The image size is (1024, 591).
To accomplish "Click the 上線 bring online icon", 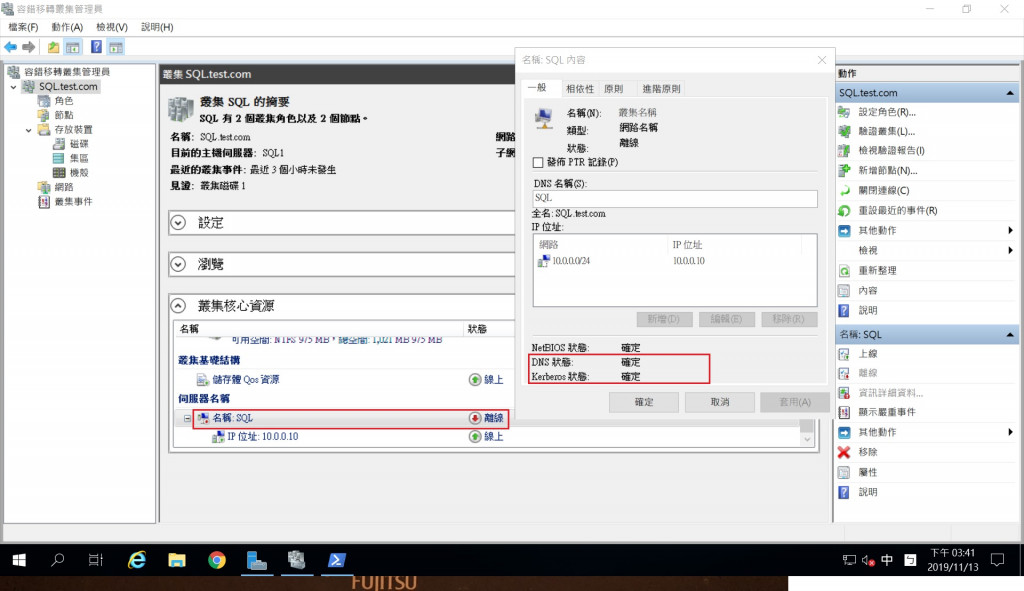I will click(844, 354).
